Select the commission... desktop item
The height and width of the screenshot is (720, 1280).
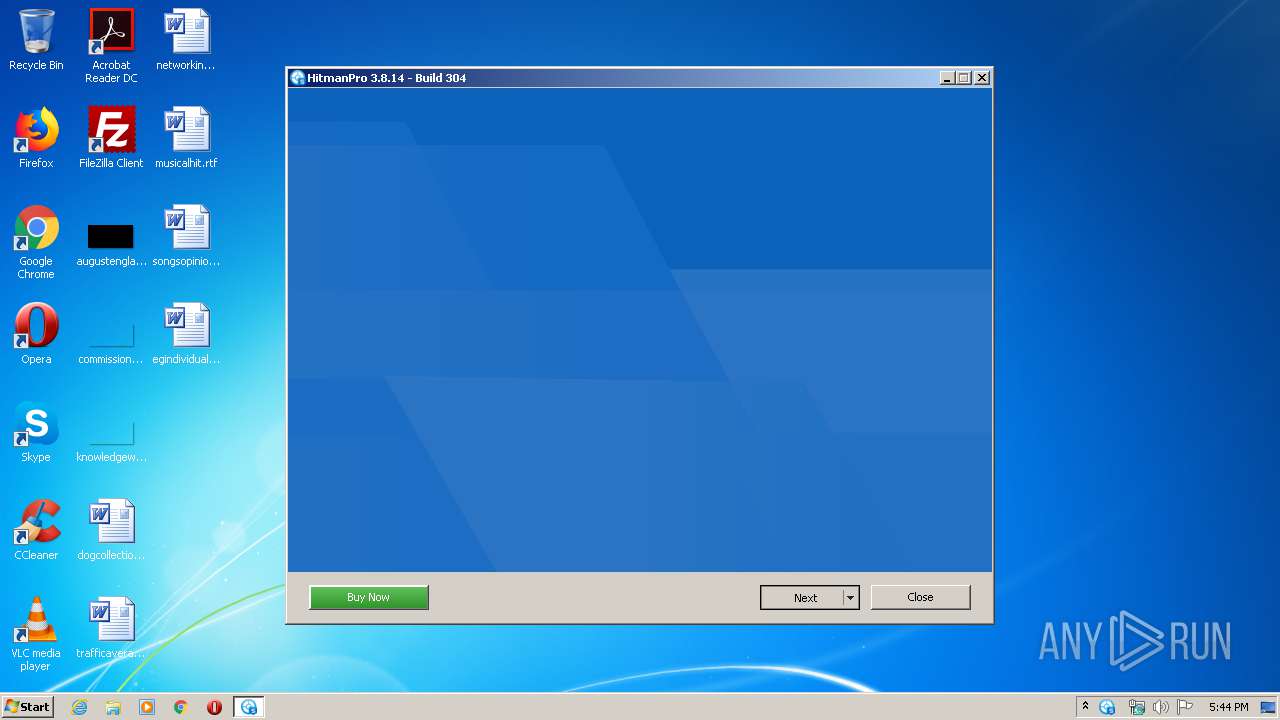click(111, 340)
